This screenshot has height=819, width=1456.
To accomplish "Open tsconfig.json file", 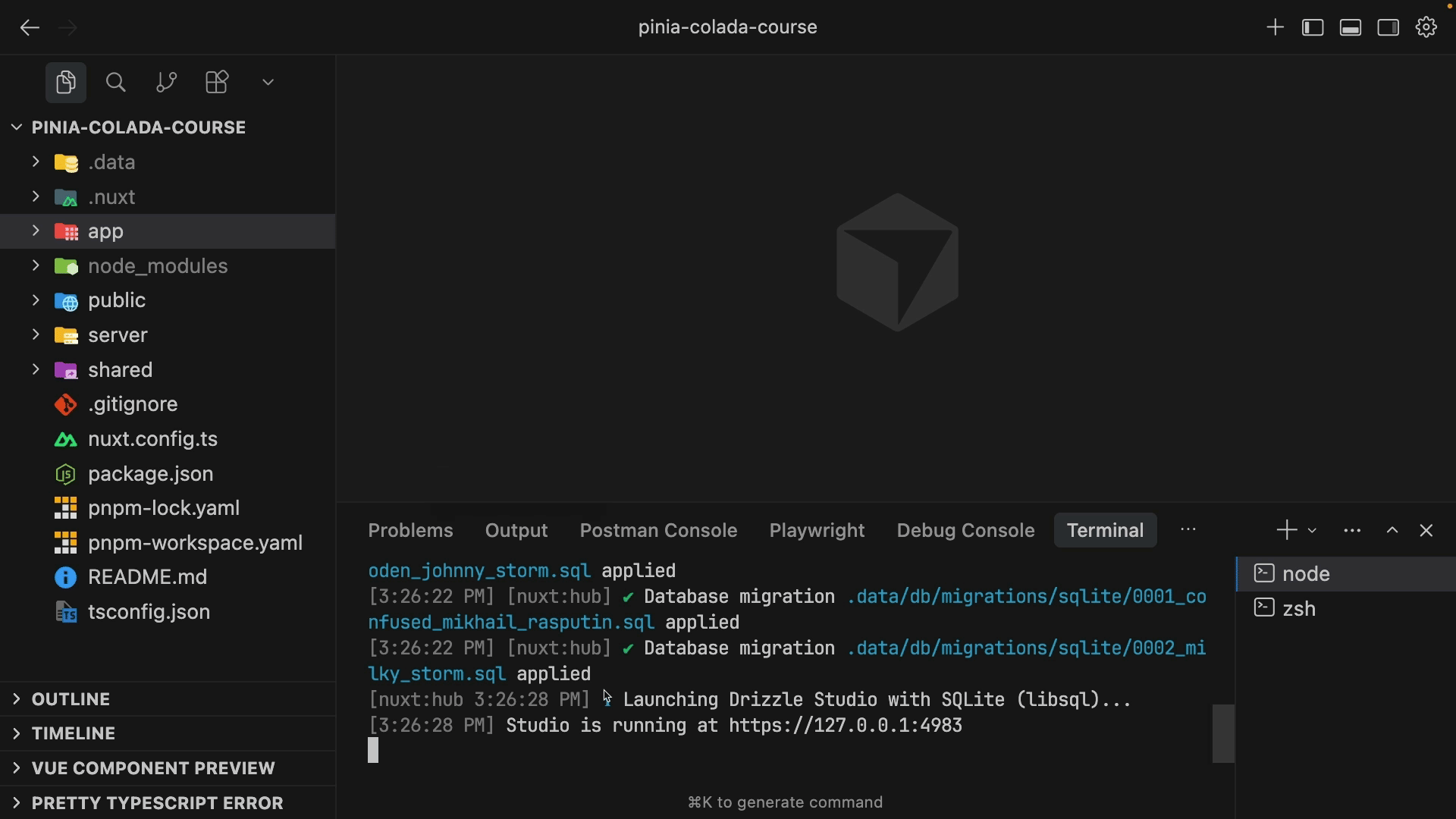I will pos(168,612).
